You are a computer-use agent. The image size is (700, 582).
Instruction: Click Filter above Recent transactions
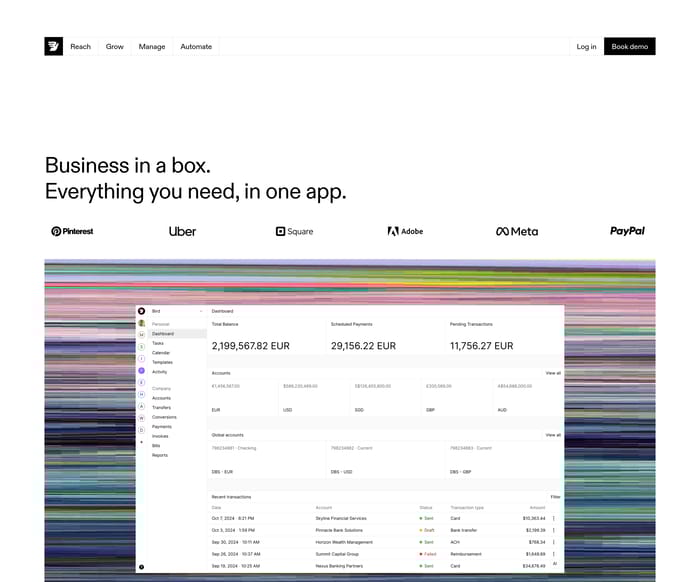tap(555, 496)
